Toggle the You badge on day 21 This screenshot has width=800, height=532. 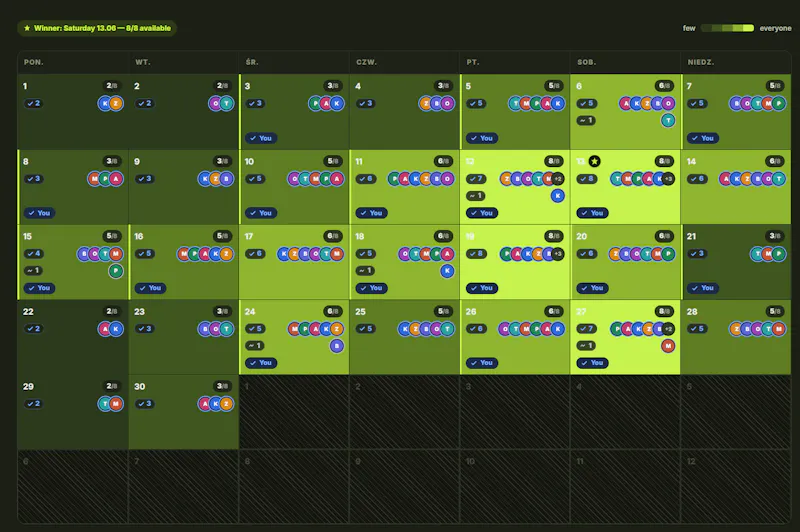point(703,288)
